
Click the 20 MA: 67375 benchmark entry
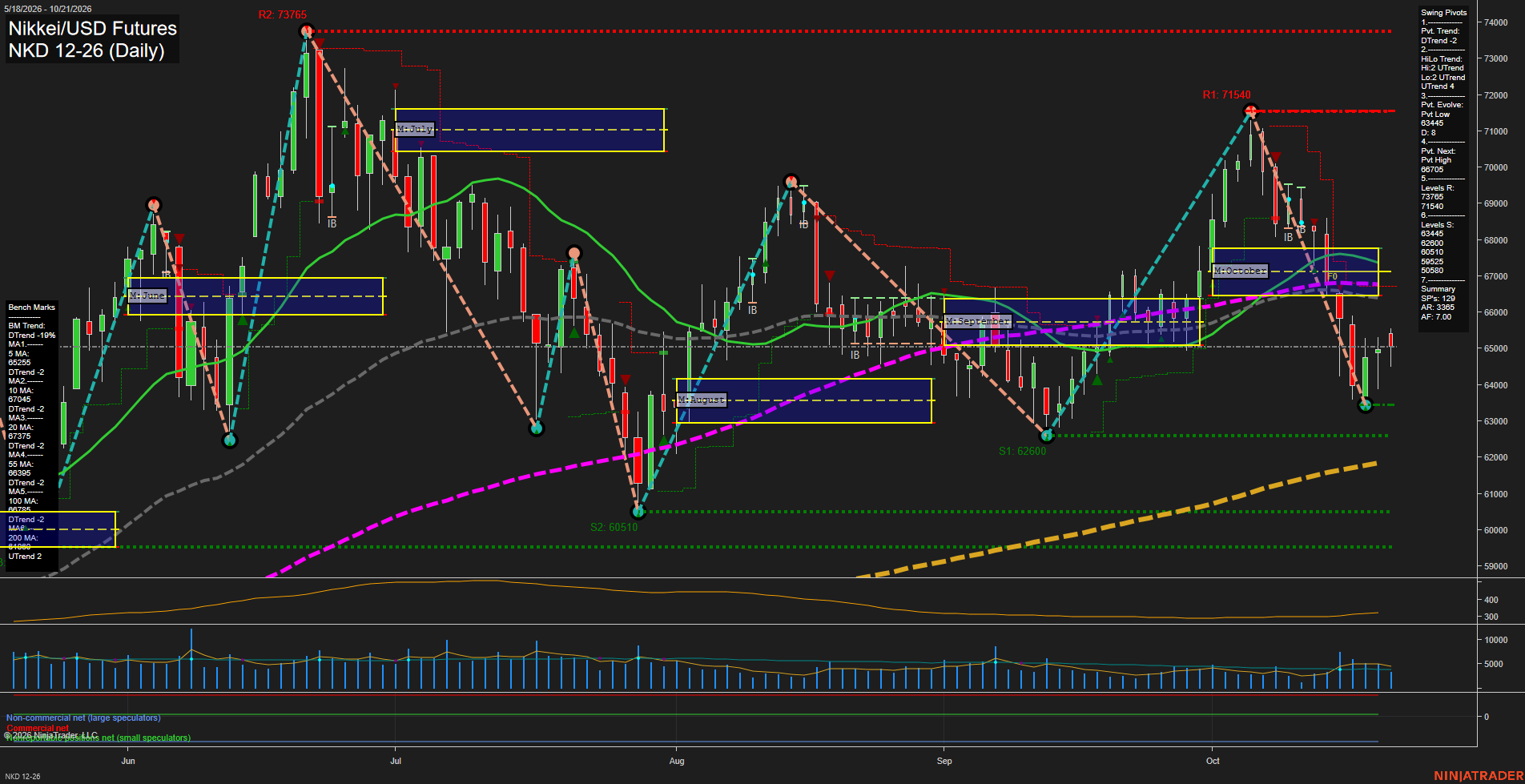[x=20, y=432]
